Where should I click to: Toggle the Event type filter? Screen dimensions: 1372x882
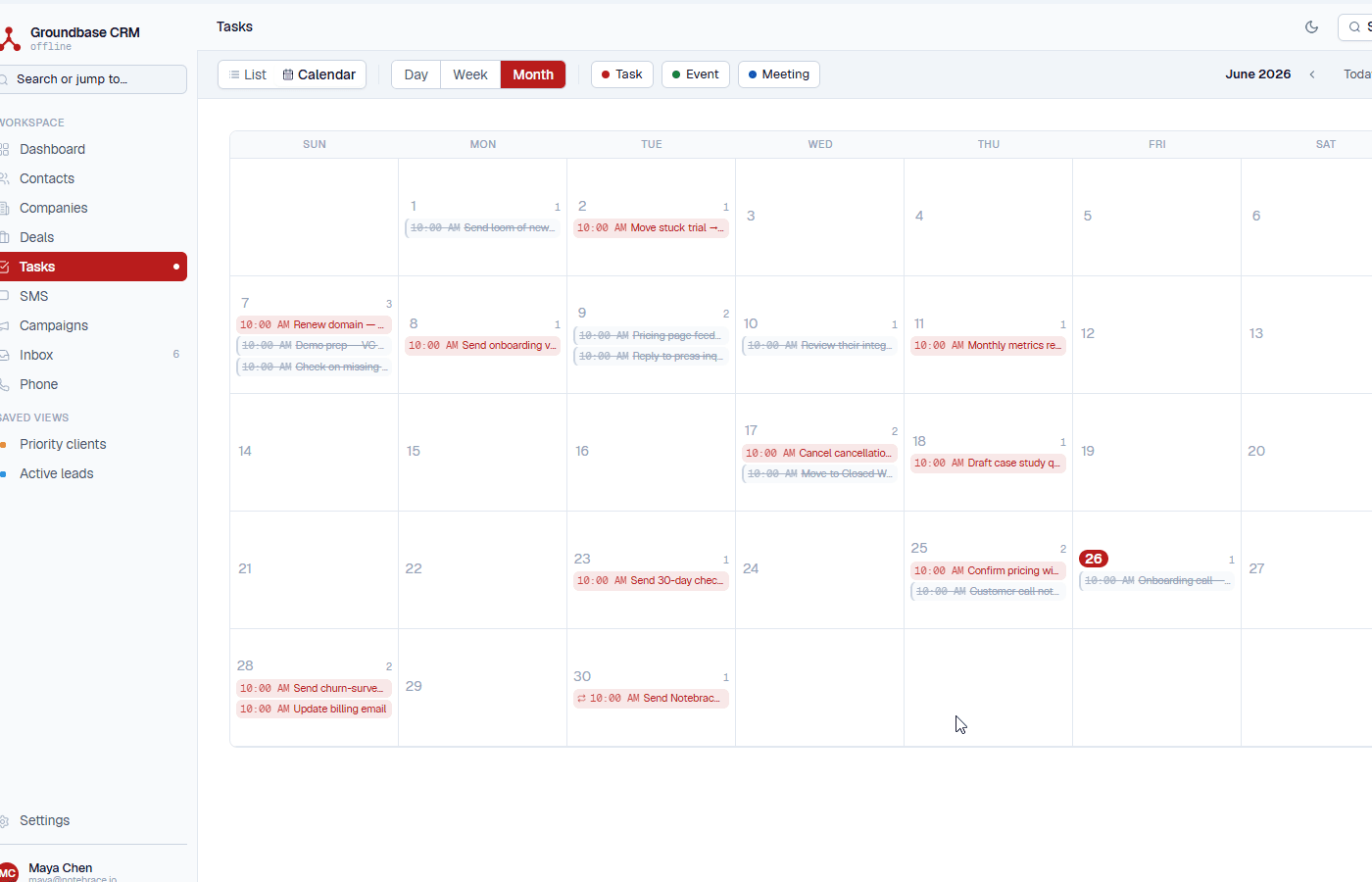pyautogui.click(x=696, y=74)
